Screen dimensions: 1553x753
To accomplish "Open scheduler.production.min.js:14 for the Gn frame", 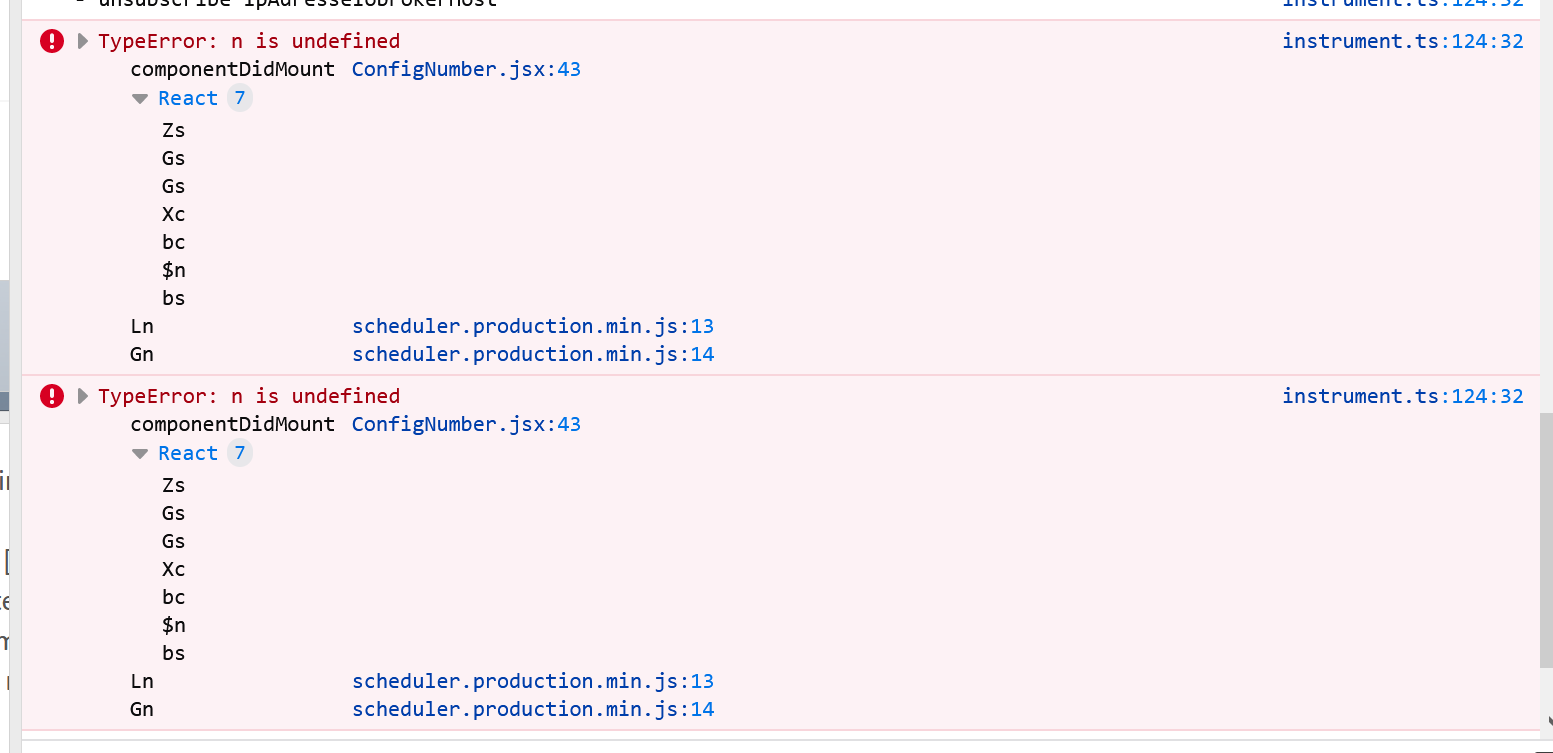I will click(532, 353).
